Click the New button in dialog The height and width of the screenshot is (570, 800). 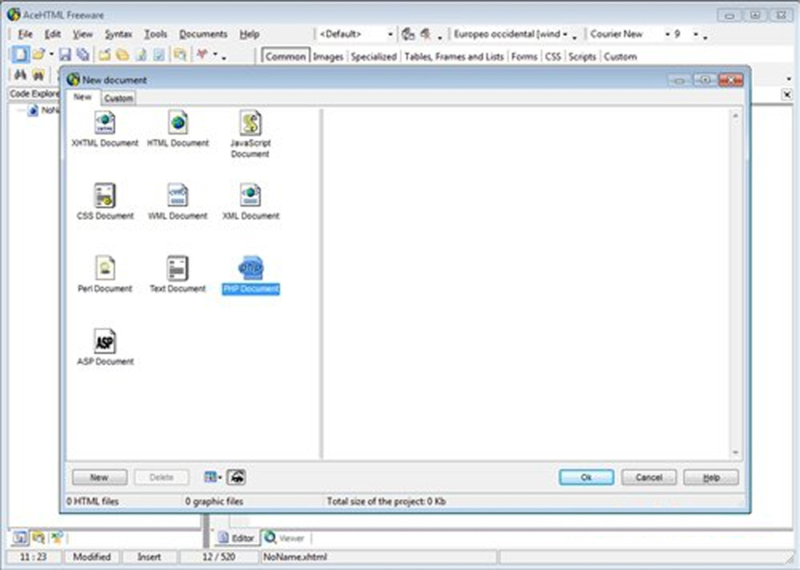[99, 477]
